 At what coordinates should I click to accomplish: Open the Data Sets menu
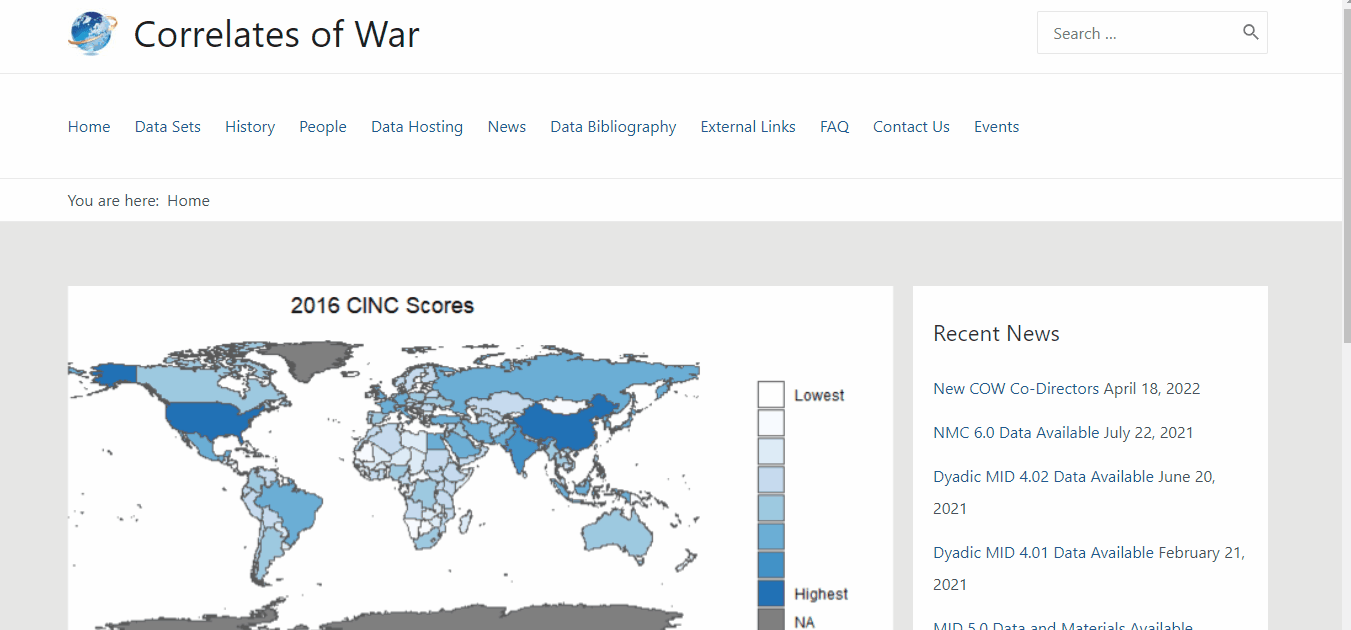[x=167, y=127]
